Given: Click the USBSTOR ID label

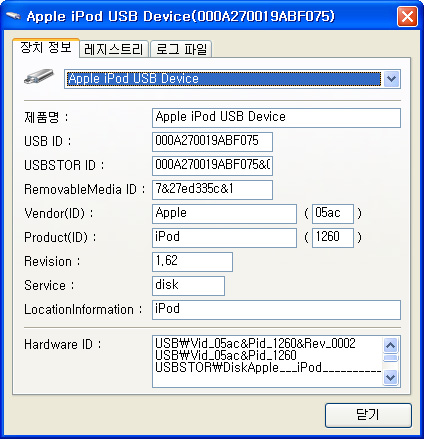Looking at the screenshot, I should (64, 165).
